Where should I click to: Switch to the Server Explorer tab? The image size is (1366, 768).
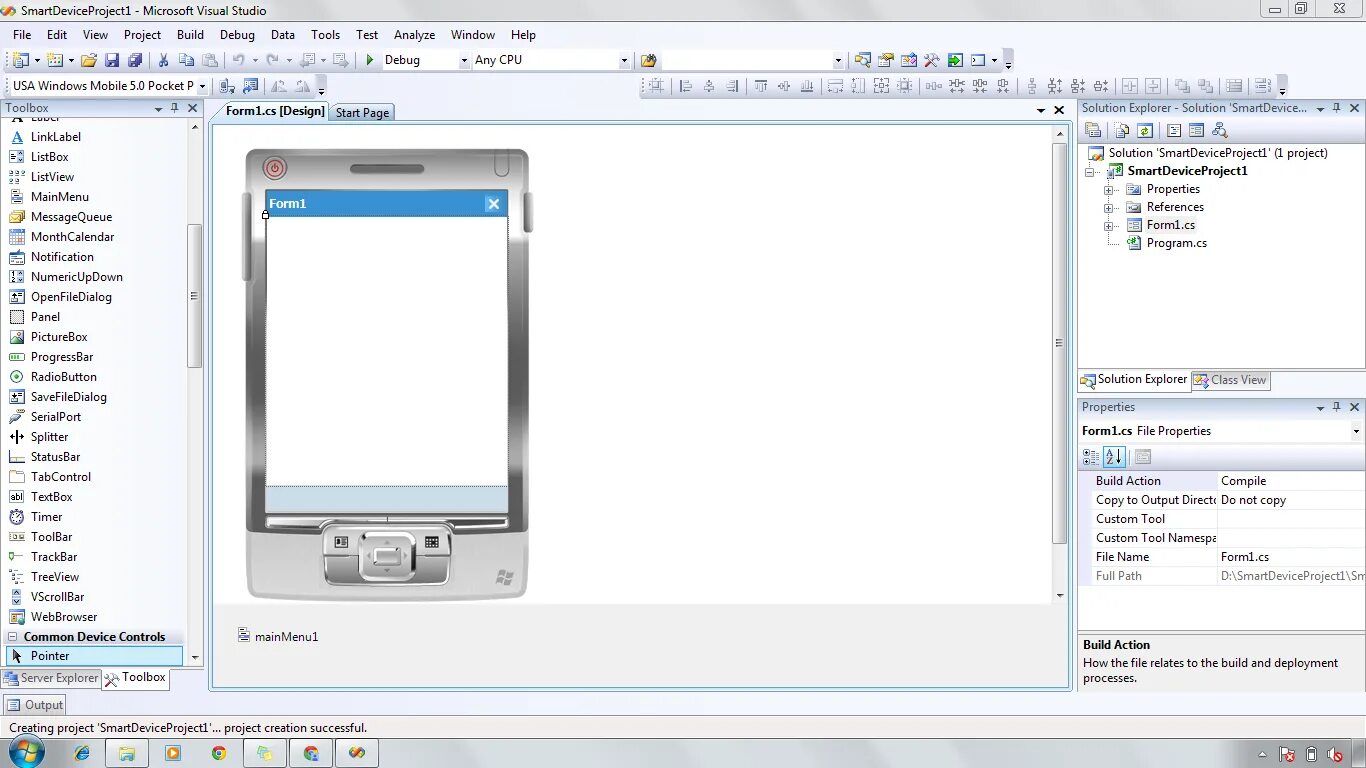coord(52,678)
